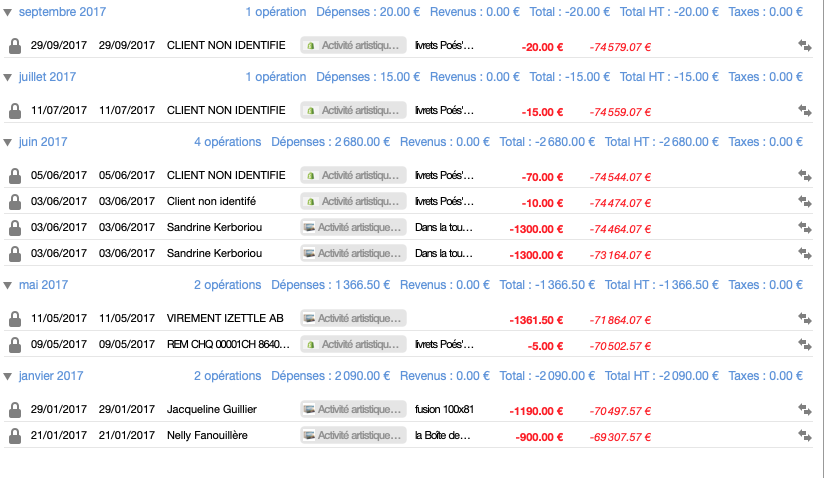Open the category badge on the 29/01/2017 row
The width and height of the screenshot is (824, 478).
(x=353, y=410)
